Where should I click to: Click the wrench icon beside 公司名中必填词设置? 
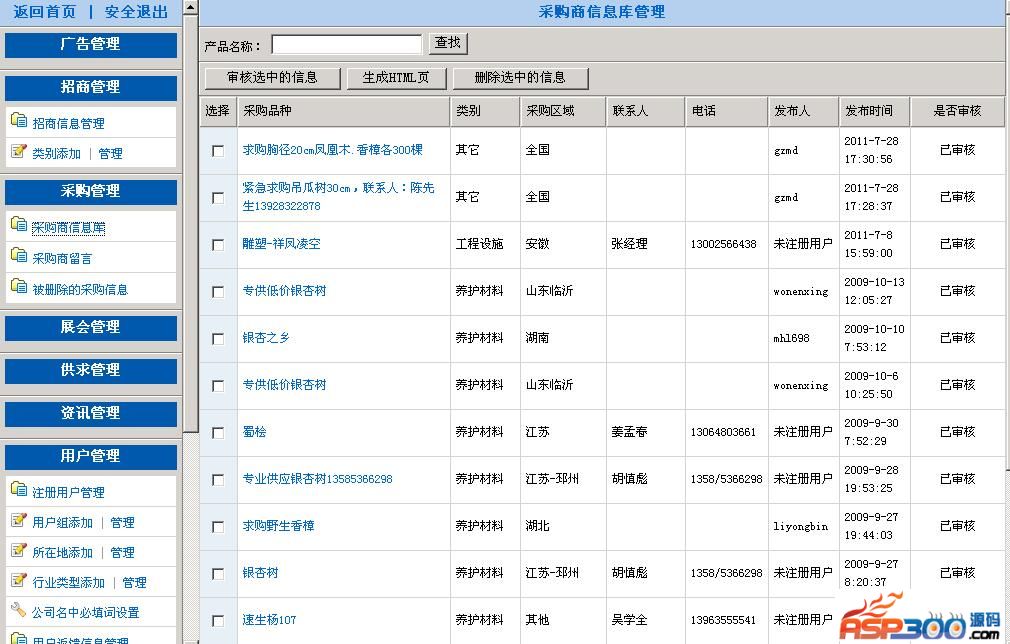(18, 611)
